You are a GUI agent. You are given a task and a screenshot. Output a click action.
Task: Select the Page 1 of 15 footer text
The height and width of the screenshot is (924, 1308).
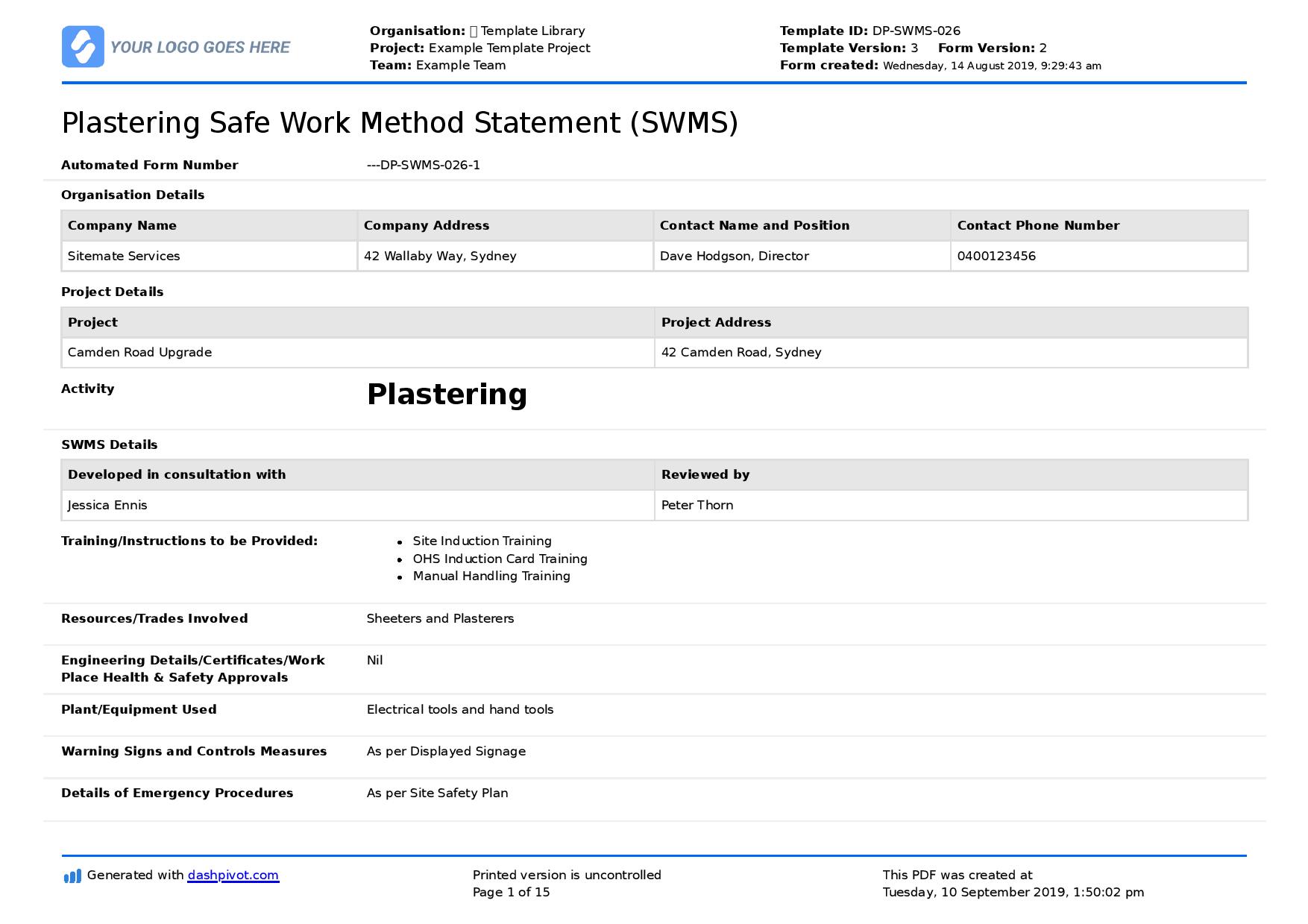coord(512,890)
